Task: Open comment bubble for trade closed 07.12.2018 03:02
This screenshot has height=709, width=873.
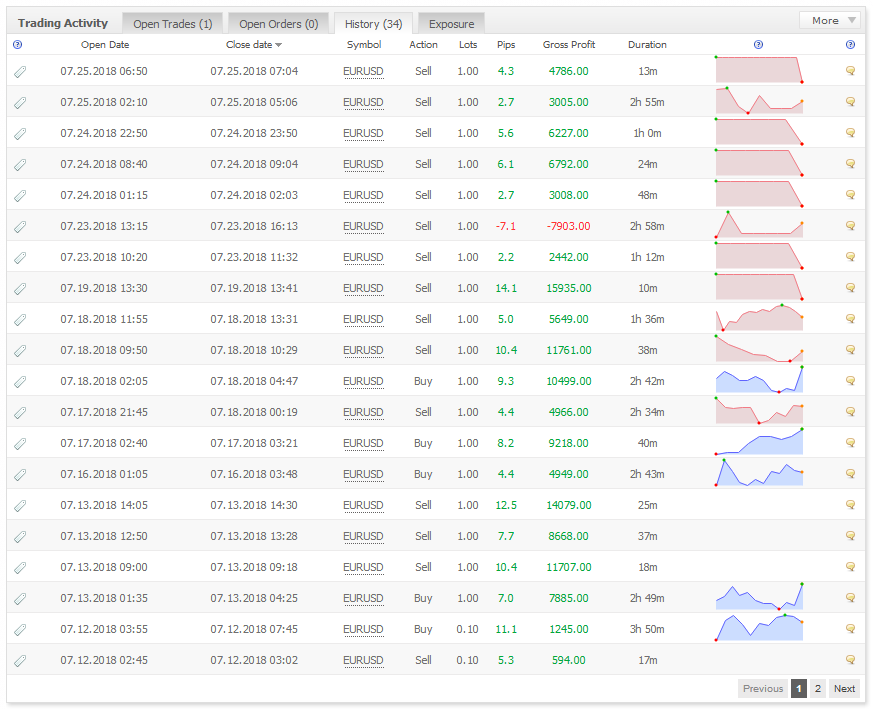Action: click(x=850, y=659)
